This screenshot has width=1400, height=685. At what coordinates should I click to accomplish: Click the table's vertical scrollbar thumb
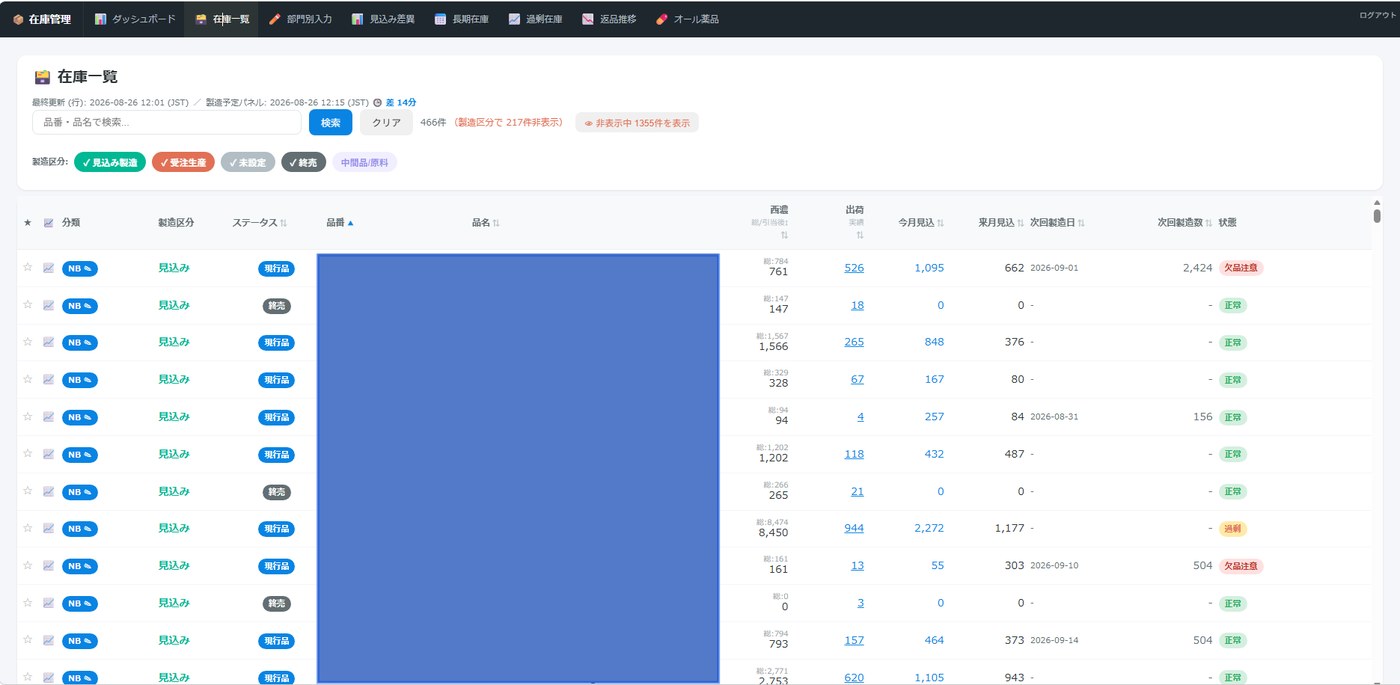[1377, 215]
